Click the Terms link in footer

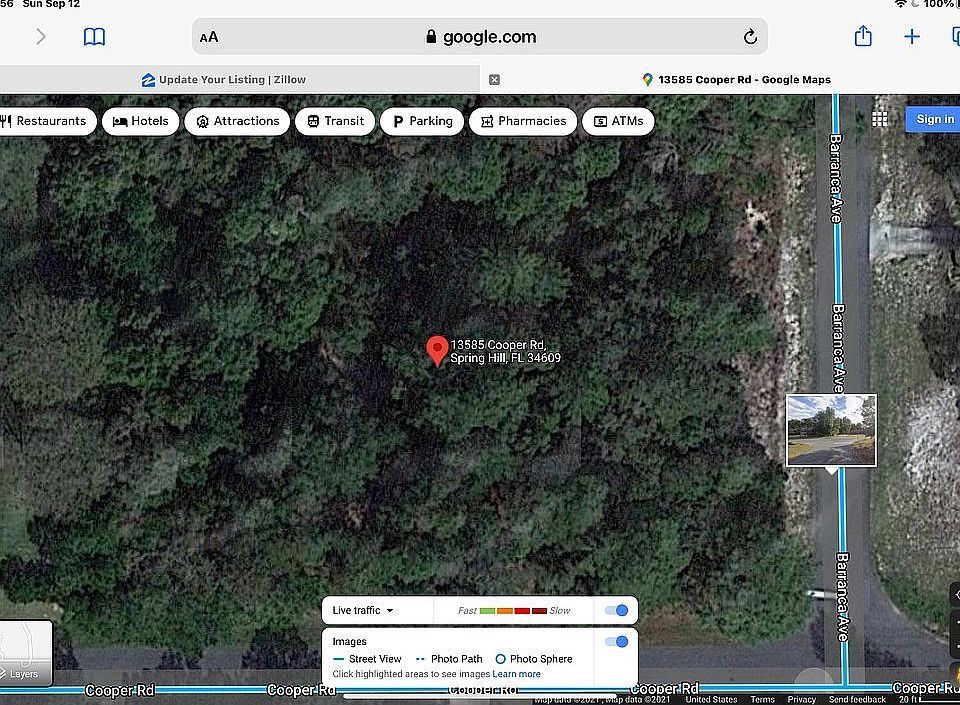pos(762,699)
